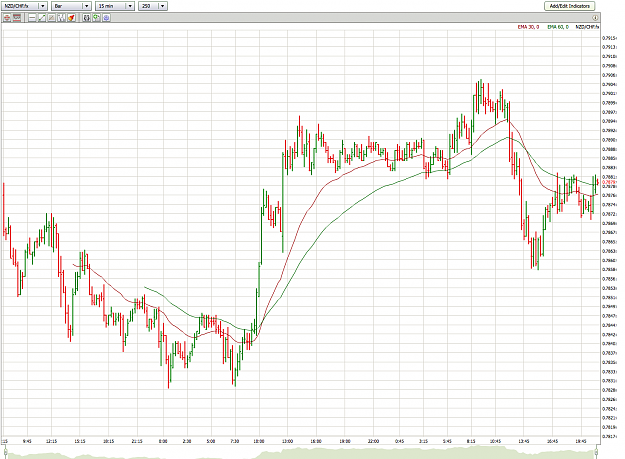Click the right handle of range scrollbar

(597, 452)
